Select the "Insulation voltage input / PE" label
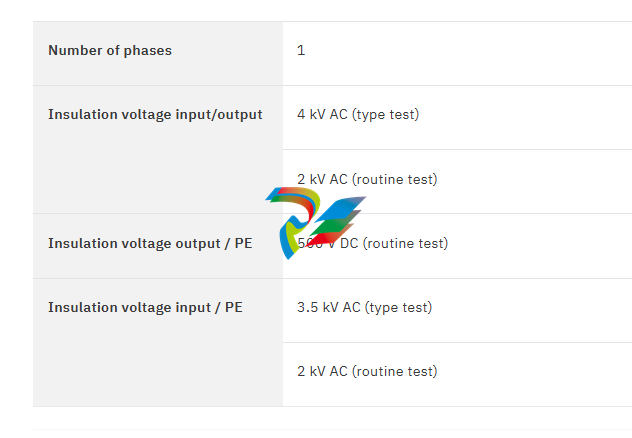 coord(145,308)
